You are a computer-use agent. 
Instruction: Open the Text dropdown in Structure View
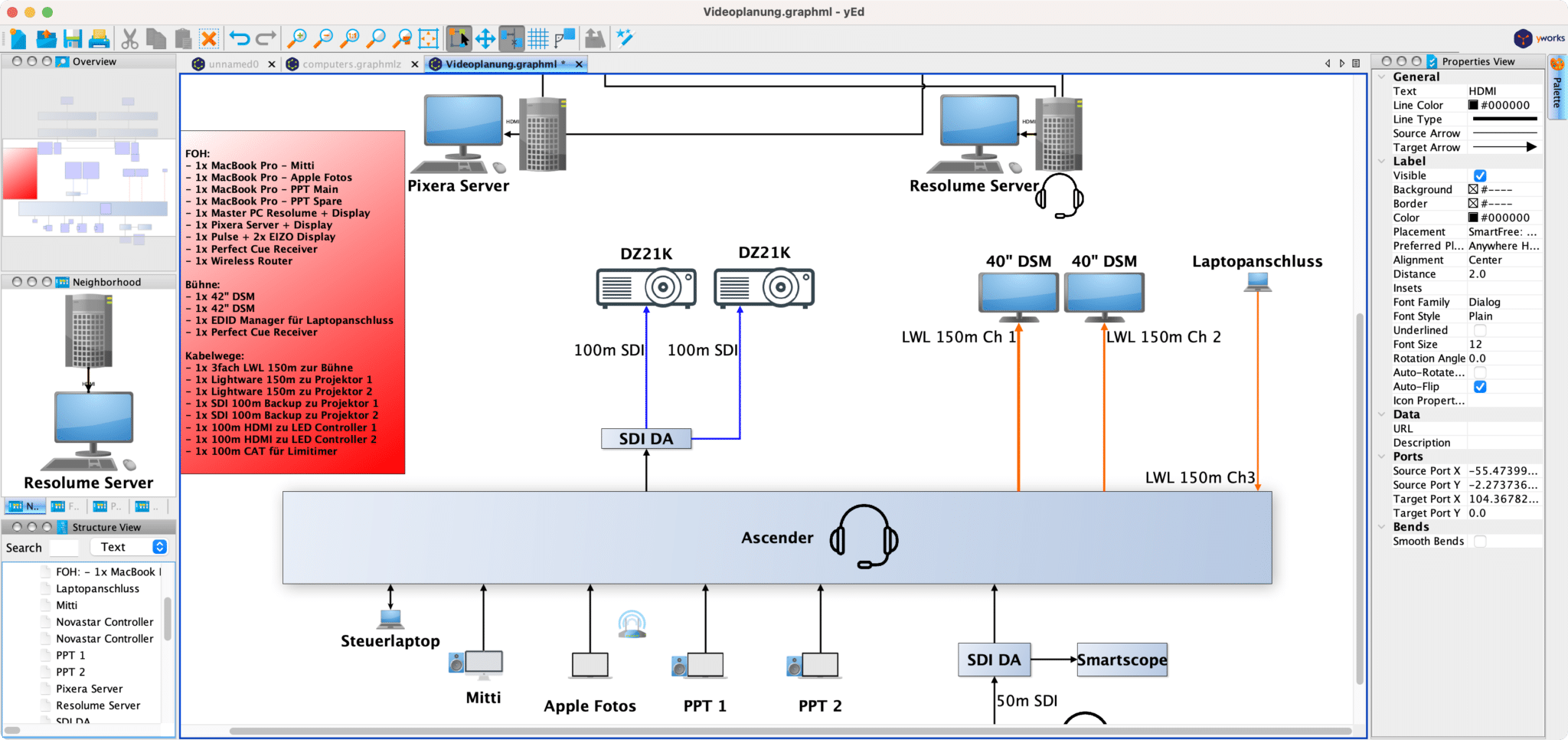pos(159,547)
